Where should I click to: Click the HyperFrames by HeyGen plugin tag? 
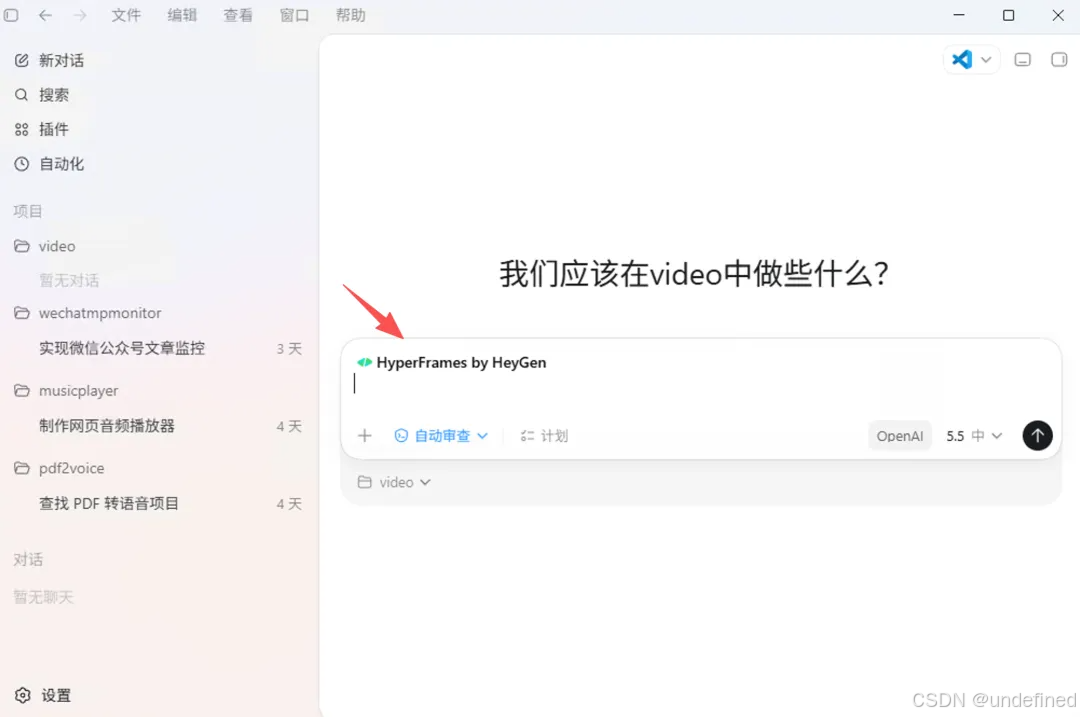pos(451,362)
